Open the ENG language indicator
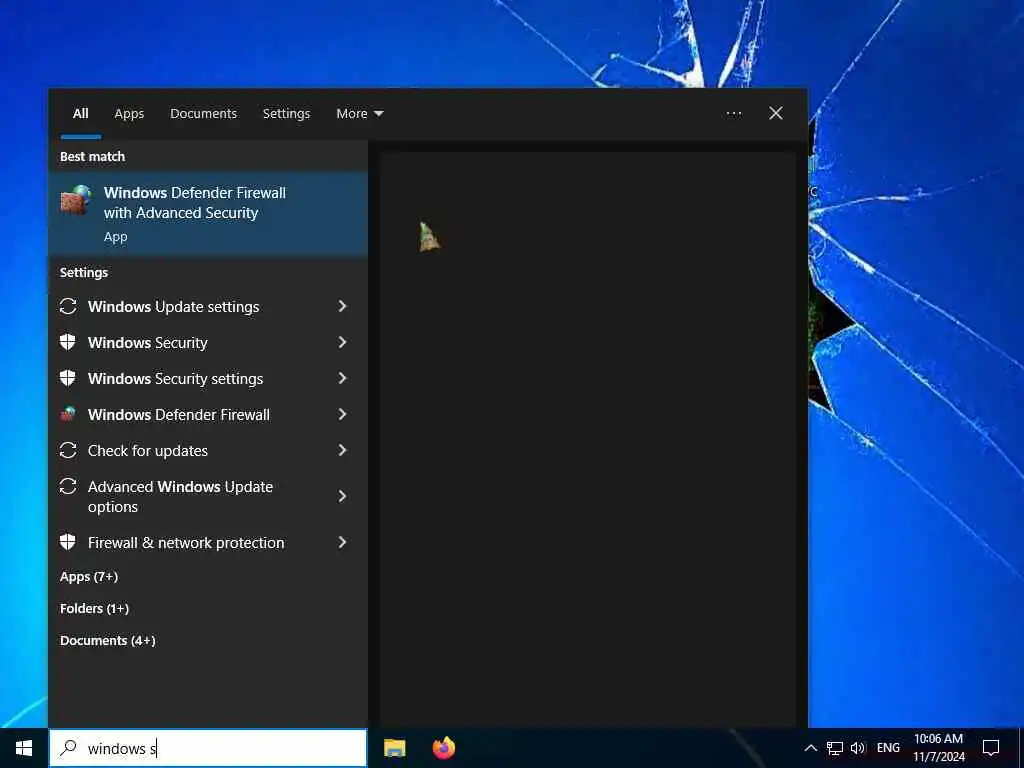 coord(888,748)
